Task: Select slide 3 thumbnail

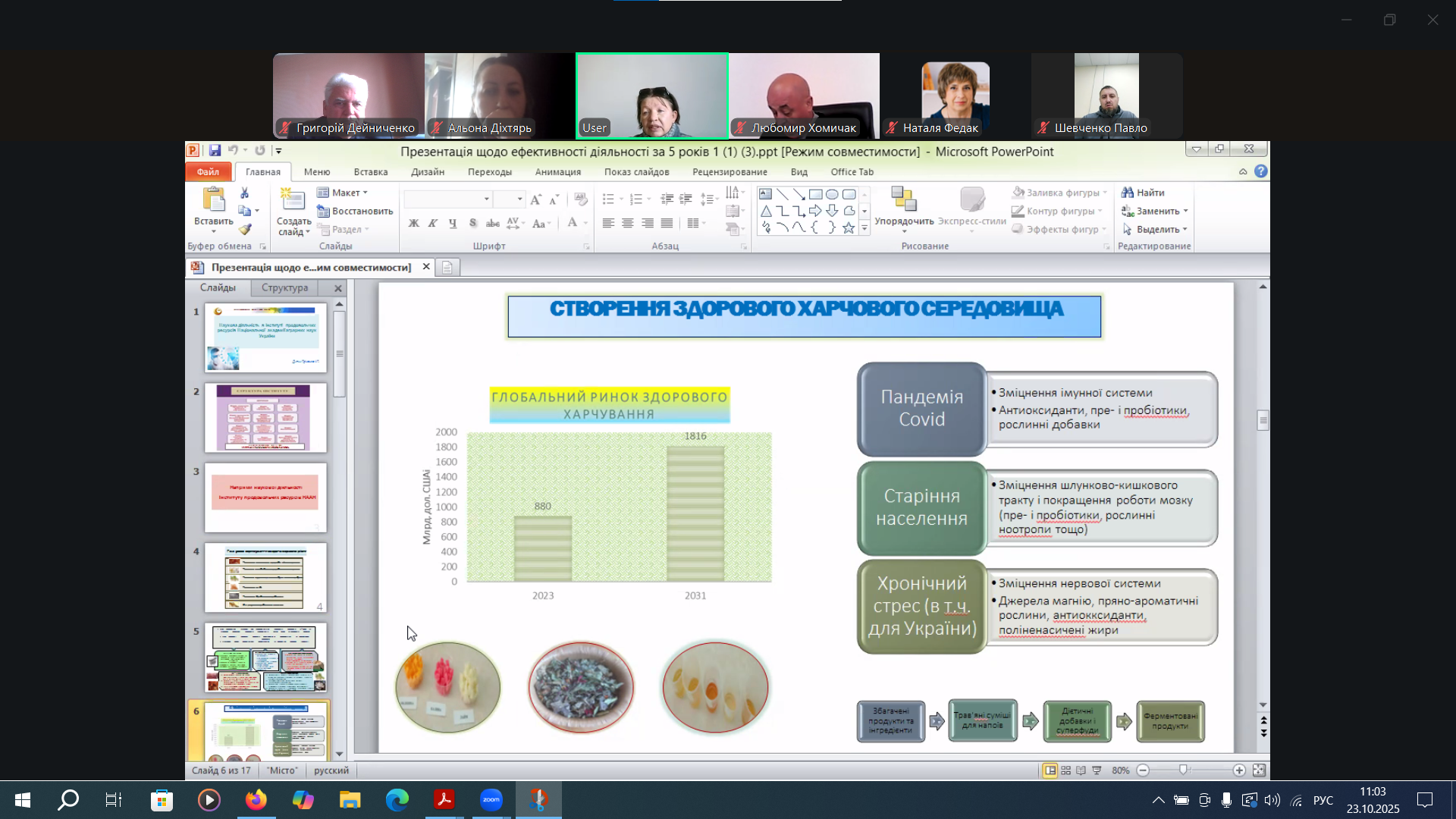Action: (x=265, y=497)
